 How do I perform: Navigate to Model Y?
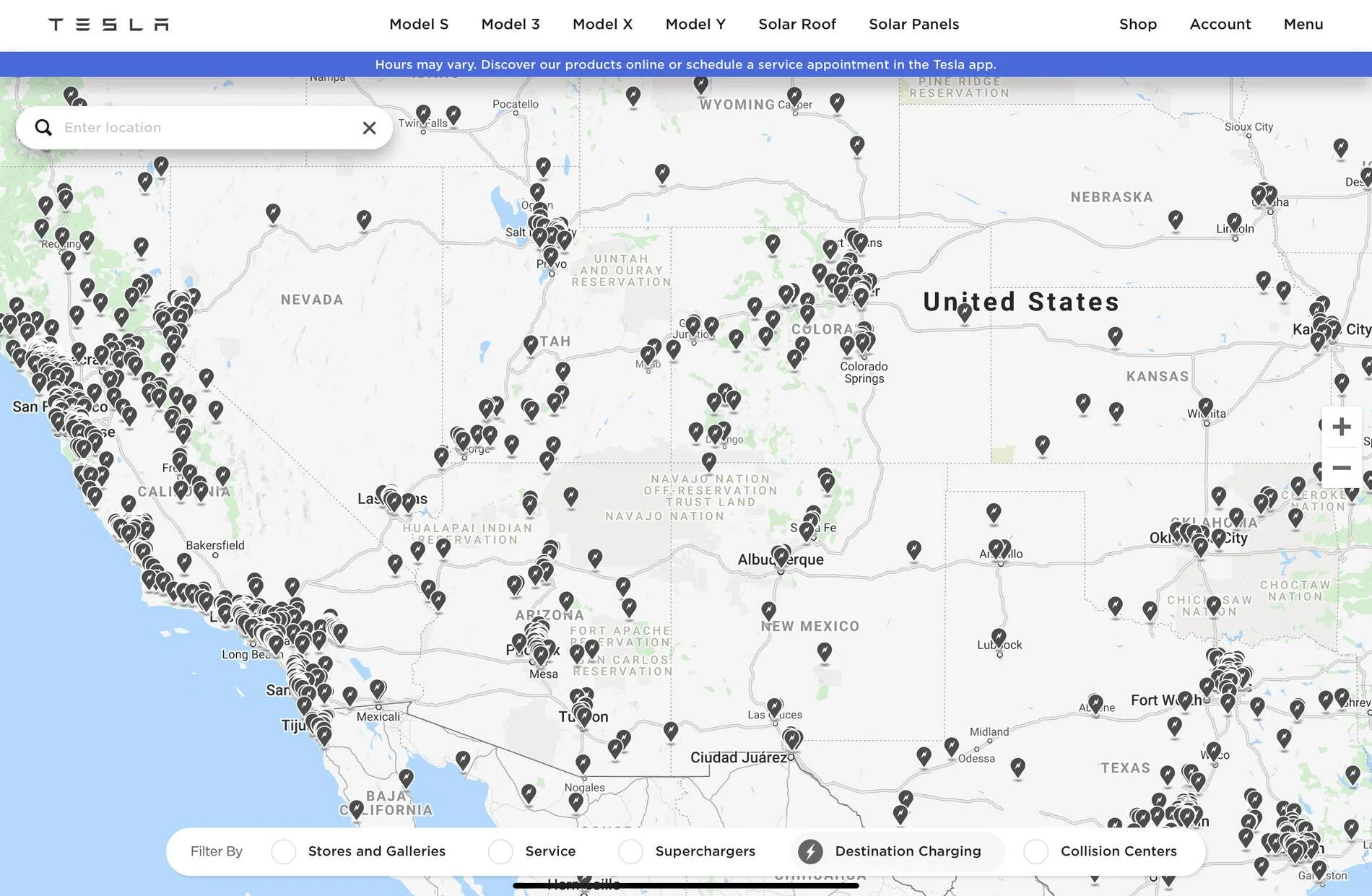click(x=695, y=25)
